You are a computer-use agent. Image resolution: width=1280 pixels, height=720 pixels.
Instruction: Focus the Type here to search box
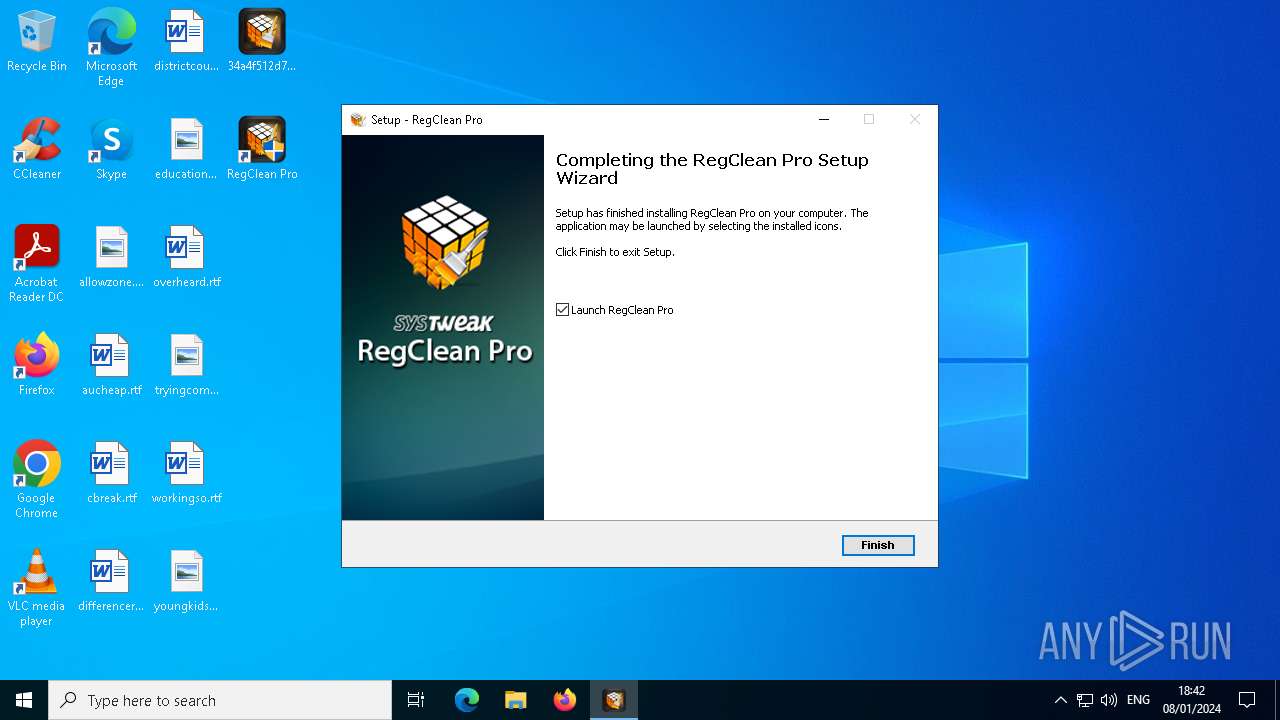point(220,700)
